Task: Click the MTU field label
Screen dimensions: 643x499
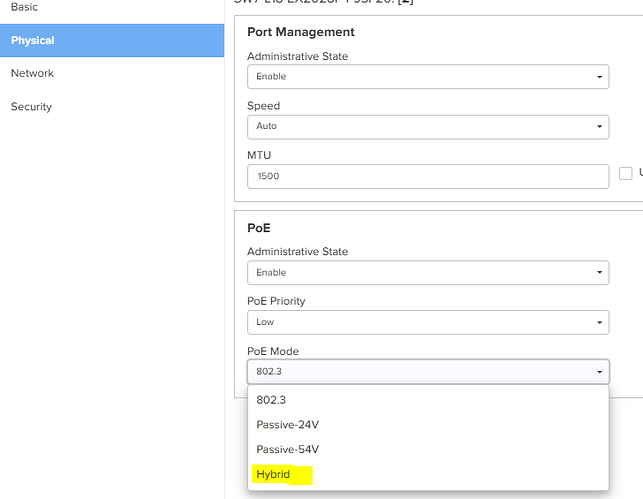Action: (259, 155)
